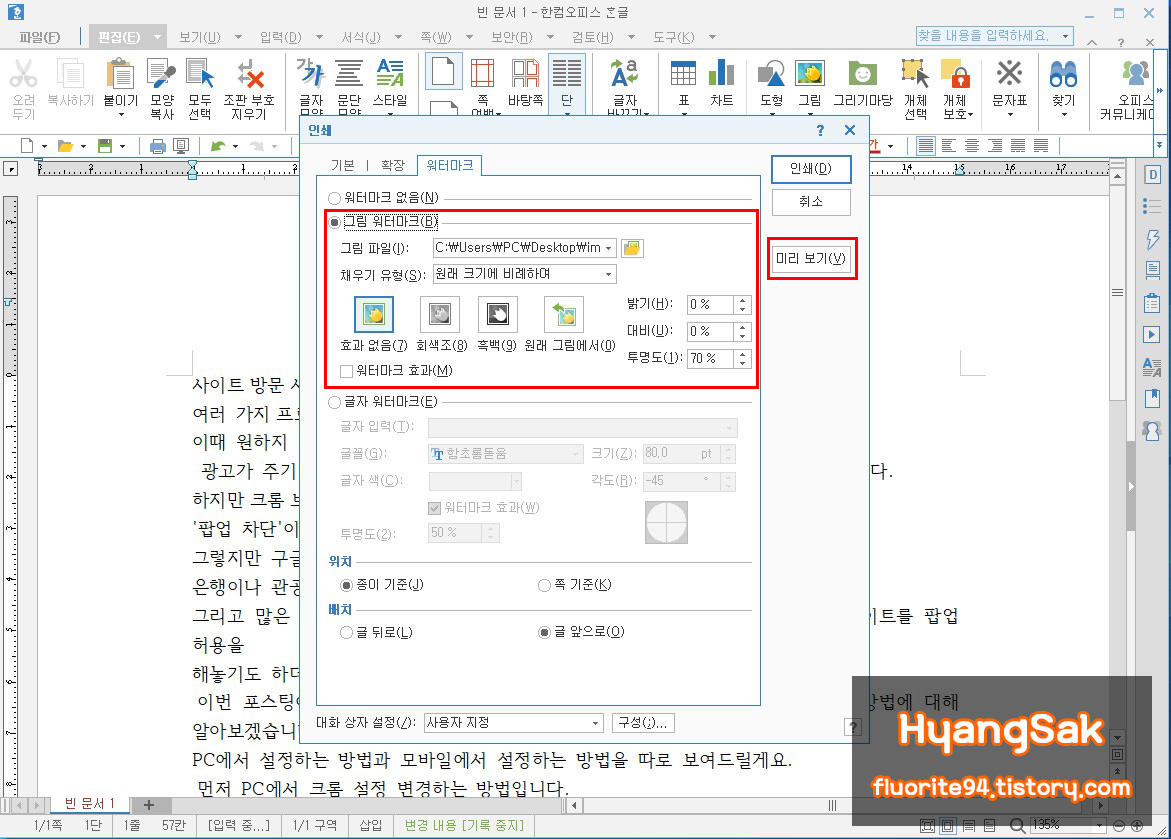Screen dimensions: 1171x839
Task: Select the No Effect (효과 없음) image option
Action: point(373,315)
